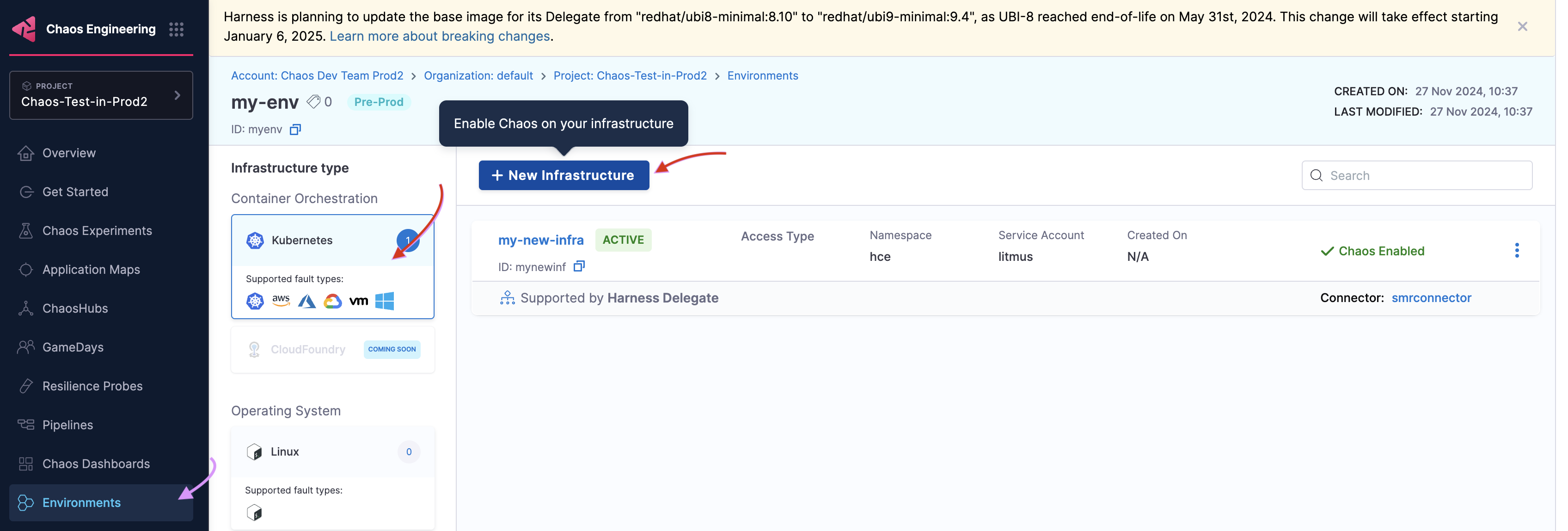Copy the mynewinf infrastructure ID

click(x=580, y=267)
